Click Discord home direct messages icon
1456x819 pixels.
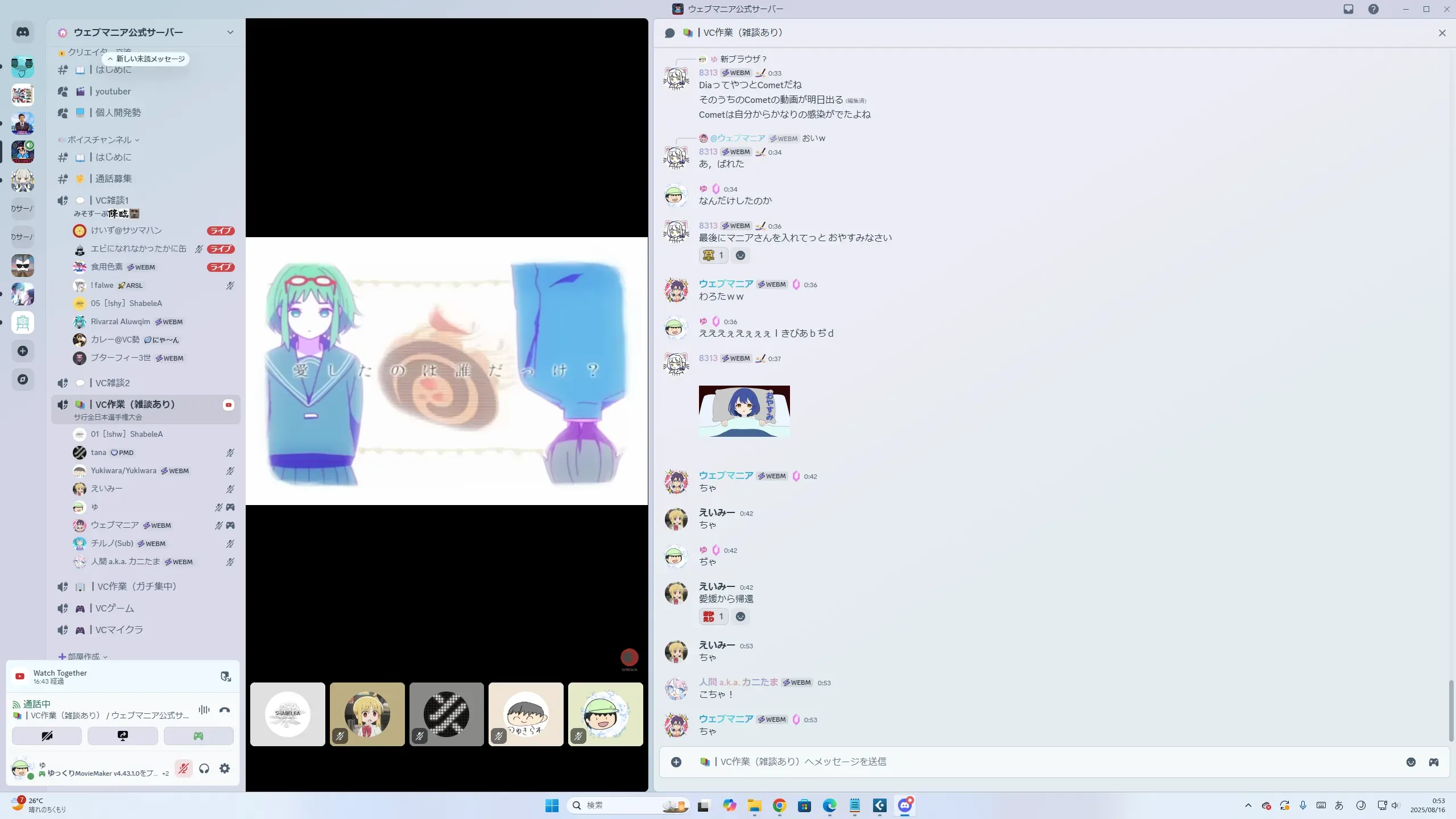click(23, 32)
